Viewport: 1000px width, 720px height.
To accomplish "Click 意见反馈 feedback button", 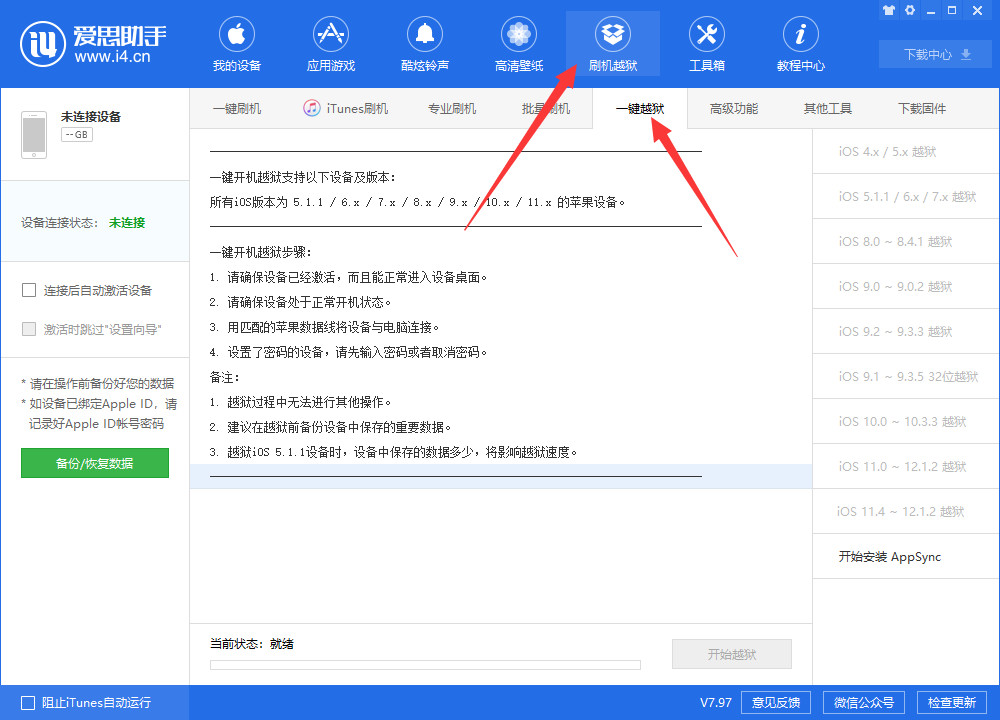I will (776, 702).
